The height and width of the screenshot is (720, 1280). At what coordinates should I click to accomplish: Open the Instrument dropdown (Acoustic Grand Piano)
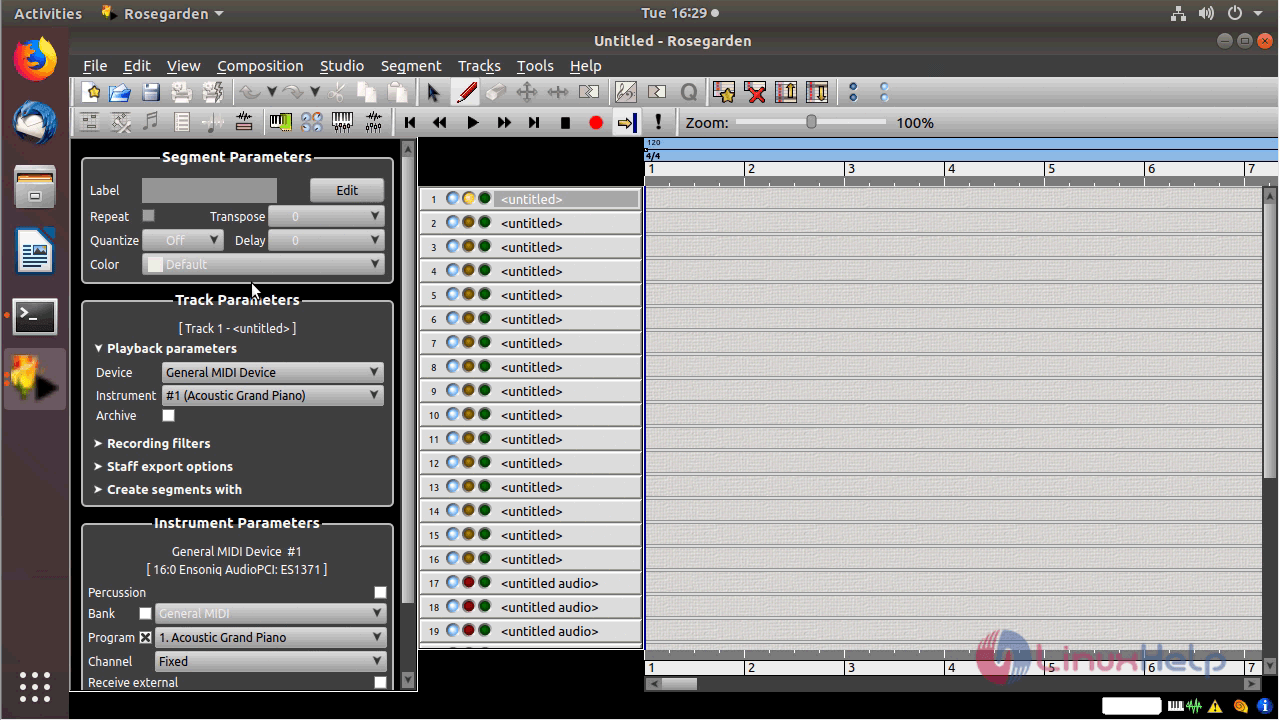(272, 395)
